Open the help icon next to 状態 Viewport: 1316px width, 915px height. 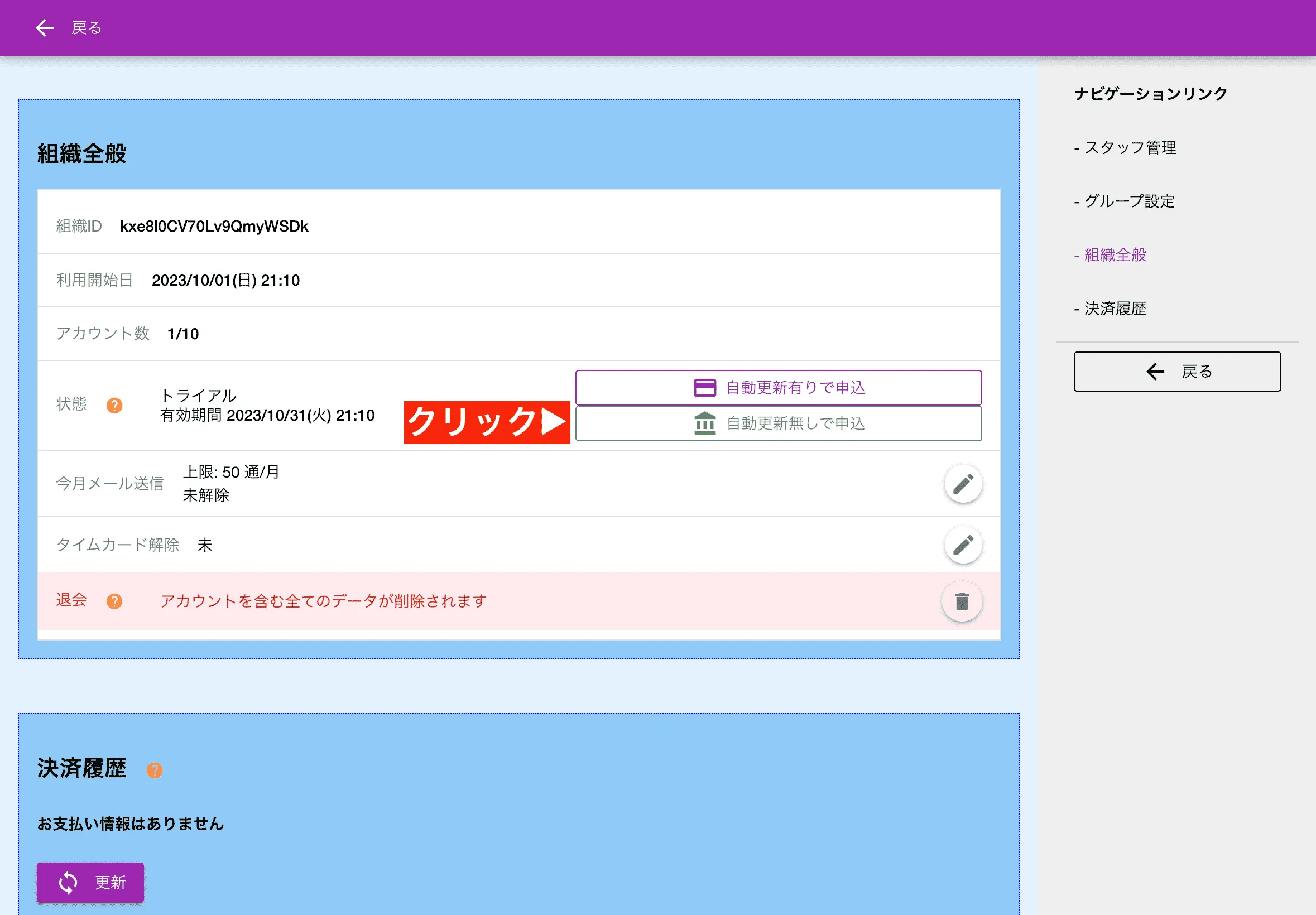tap(114, 405)
